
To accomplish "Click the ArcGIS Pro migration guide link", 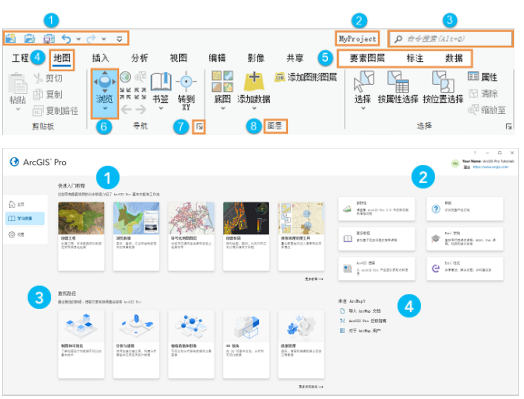I will pyautogui.click(x=363, y=321).
